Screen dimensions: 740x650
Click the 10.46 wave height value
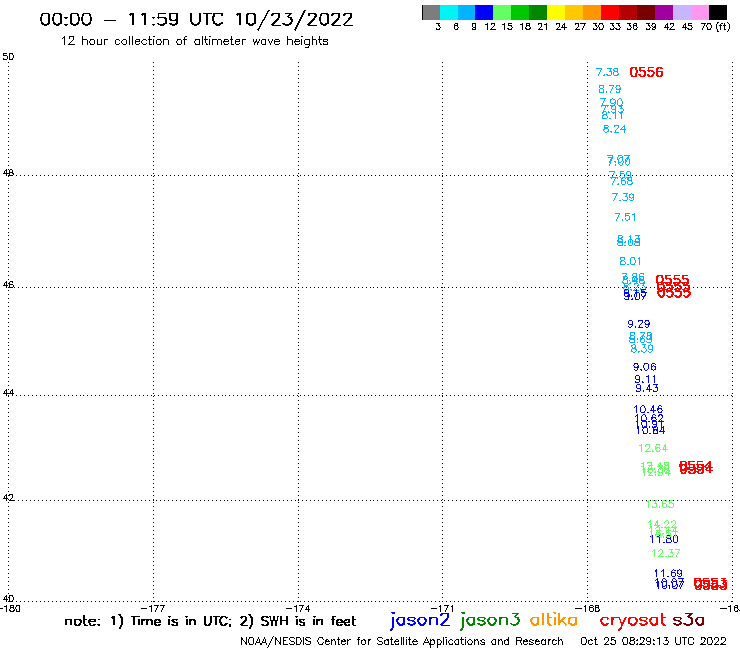click(x=648, y=409)
